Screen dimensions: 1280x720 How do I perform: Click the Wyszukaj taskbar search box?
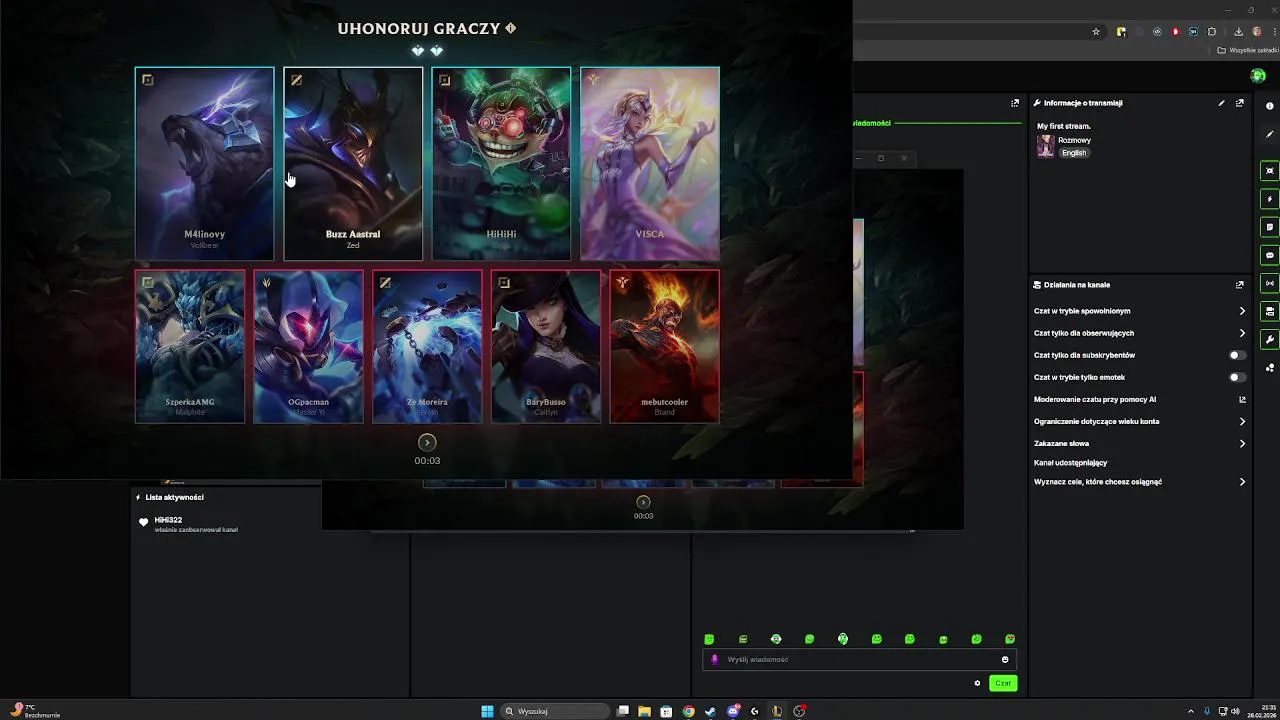pos(555,711)
